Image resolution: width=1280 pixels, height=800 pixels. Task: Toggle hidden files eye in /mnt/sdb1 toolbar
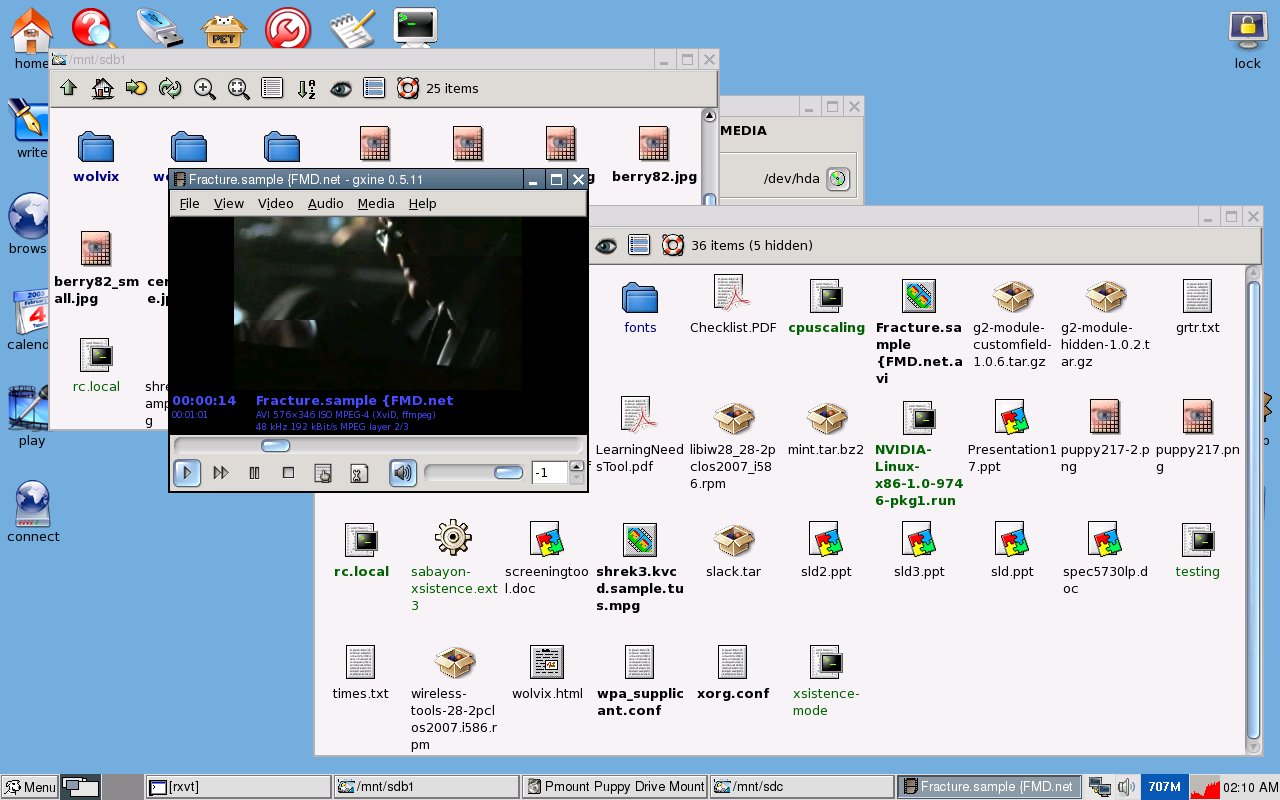[340, 88]
